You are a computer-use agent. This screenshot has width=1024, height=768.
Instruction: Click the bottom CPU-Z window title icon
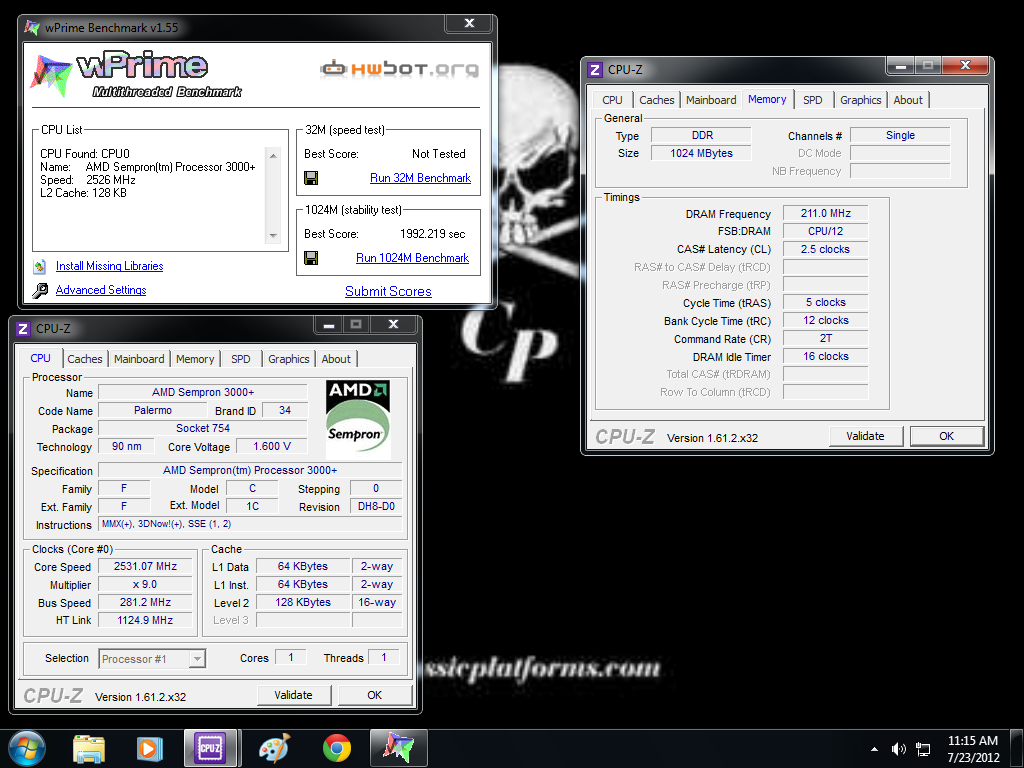(x=23, y=328)
